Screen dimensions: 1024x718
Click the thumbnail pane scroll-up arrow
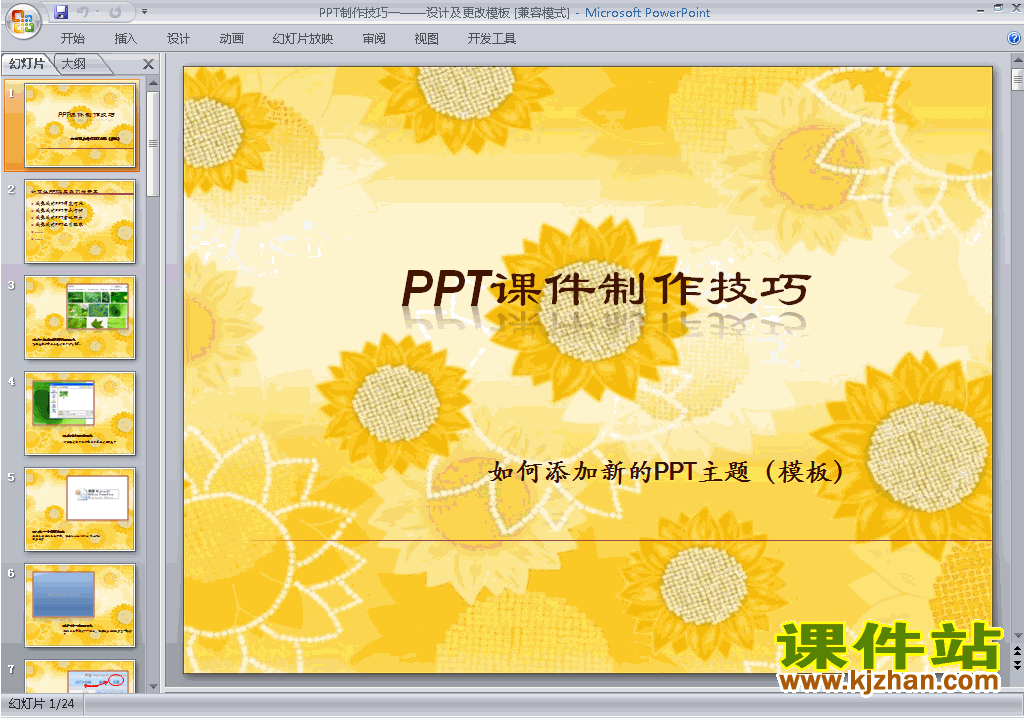click(153, 83)
